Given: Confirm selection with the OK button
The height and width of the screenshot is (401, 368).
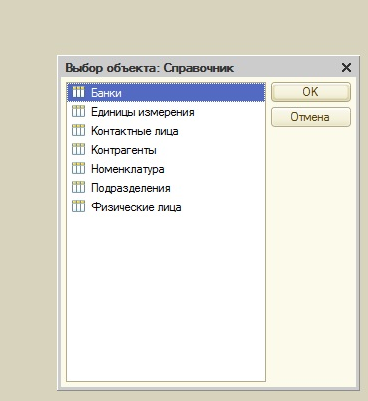Looking at the screenshot, I should 311,92.
